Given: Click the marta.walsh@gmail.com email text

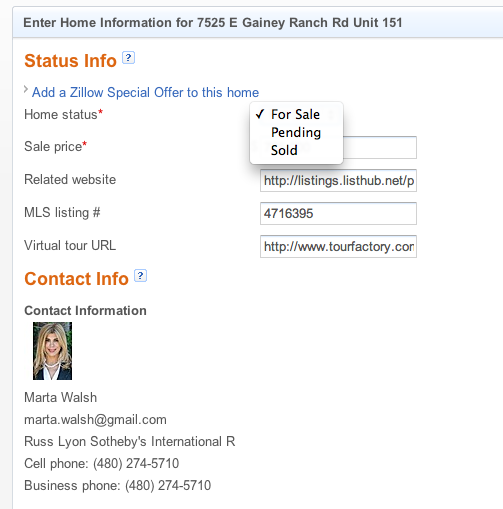Looking at the screenshot, I should (95, 419).
